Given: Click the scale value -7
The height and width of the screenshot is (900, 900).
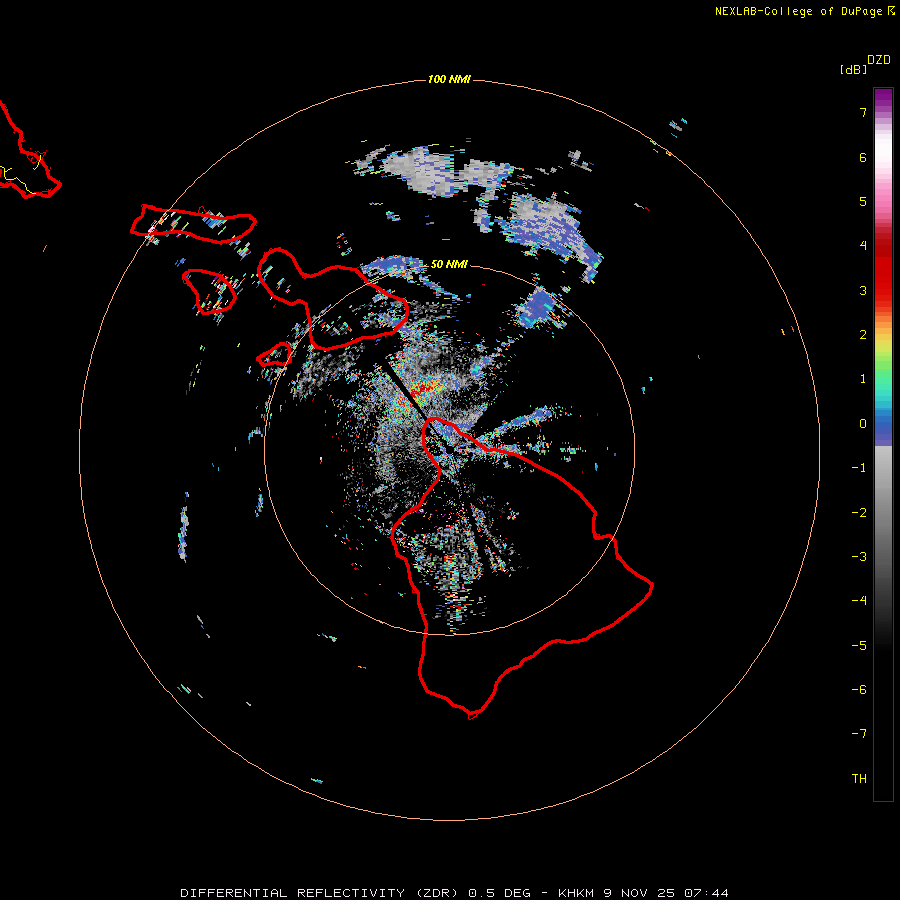Looking at the screenshot, I should [x=859, y=734].
